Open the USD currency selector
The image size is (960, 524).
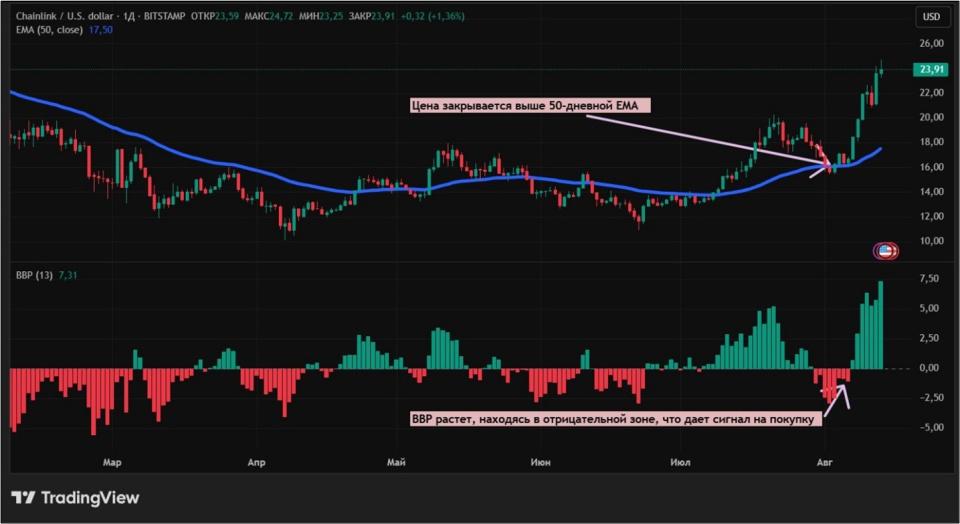tap(931, 17)
